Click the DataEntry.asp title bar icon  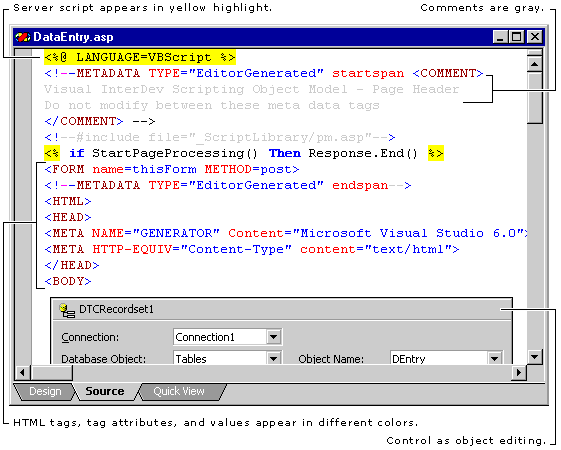coord(23,37)
